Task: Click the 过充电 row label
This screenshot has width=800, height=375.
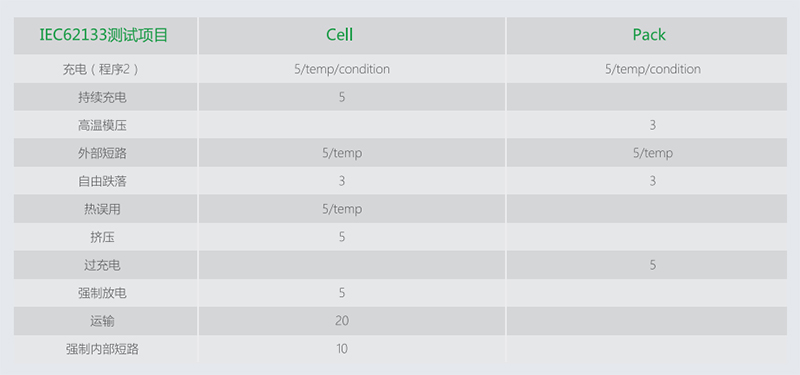Action: [102, 265]
